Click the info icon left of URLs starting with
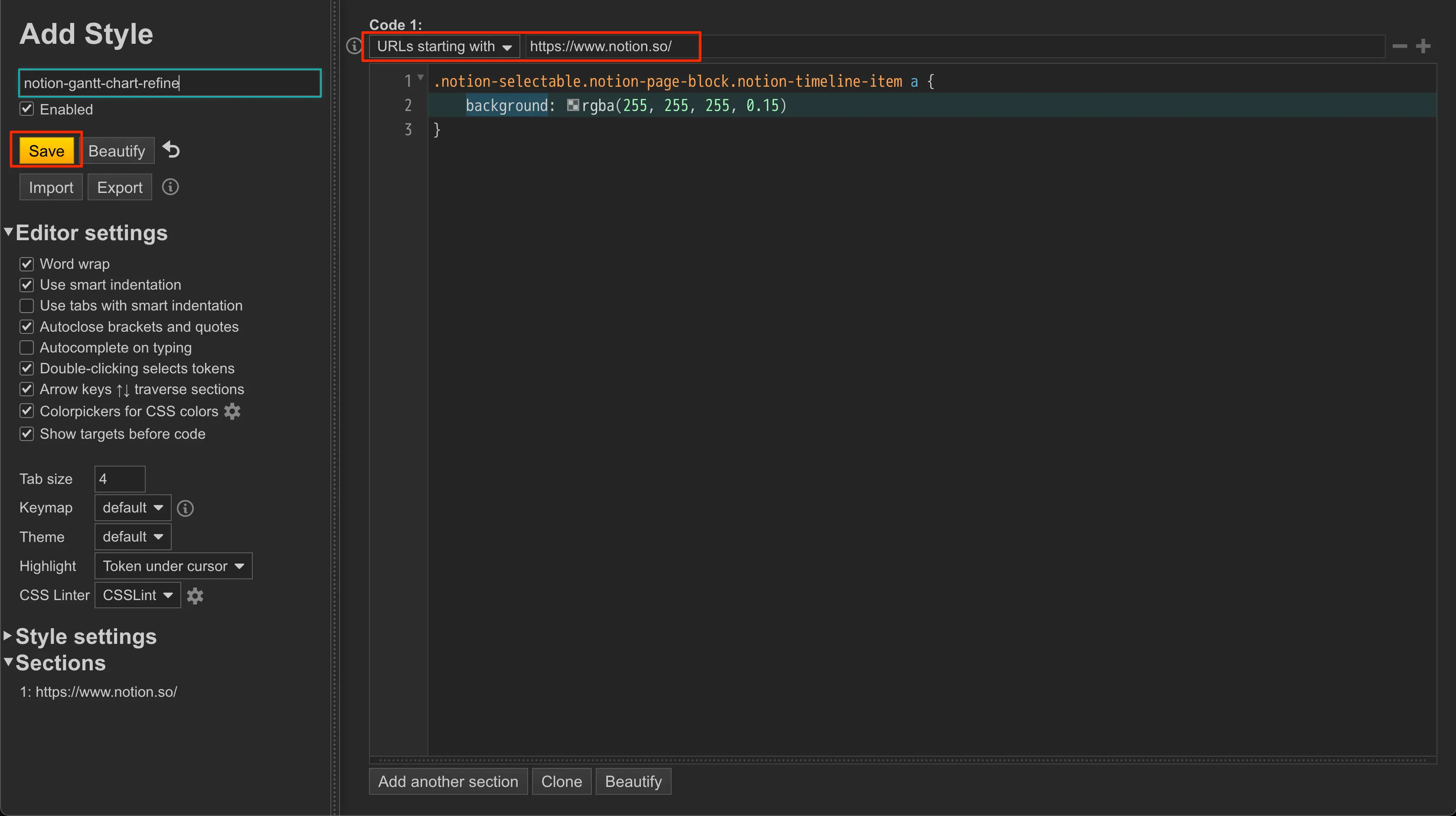This screenshot has width=1456, height=816. click(354, 46)
